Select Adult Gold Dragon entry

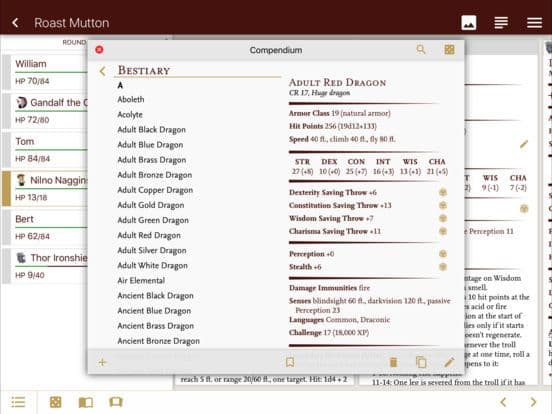tap(151, 206)
